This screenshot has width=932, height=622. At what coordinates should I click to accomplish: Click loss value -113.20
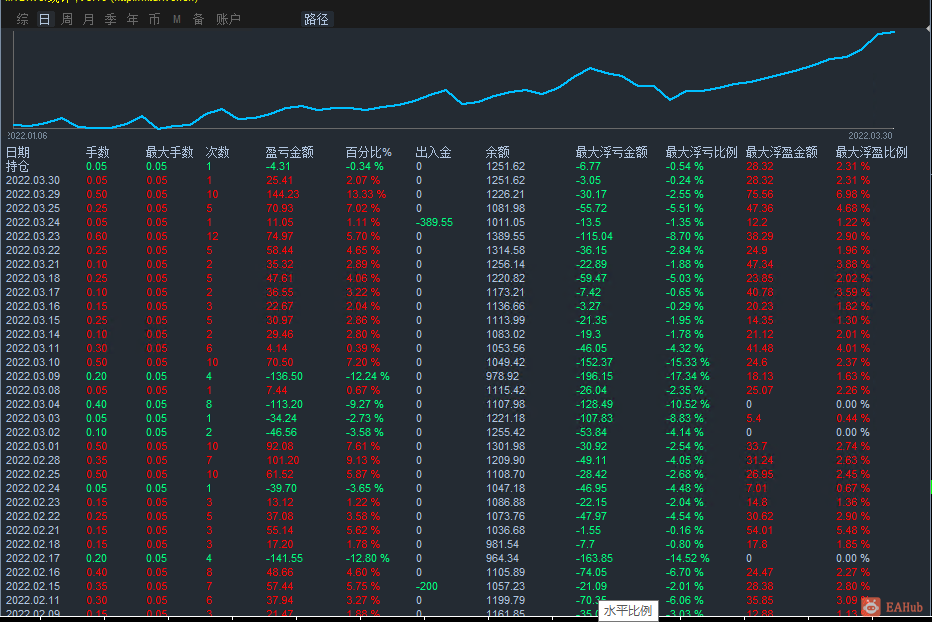coord(284,404)
